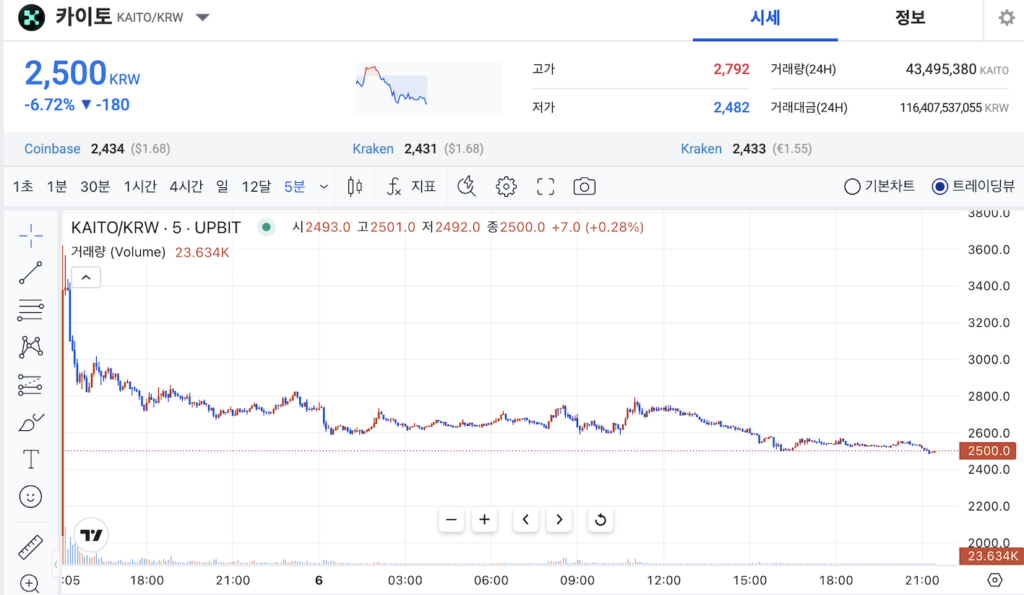Open the emoji/icons tool
The width and height of the screenshot is (1024, 595).
31,497
